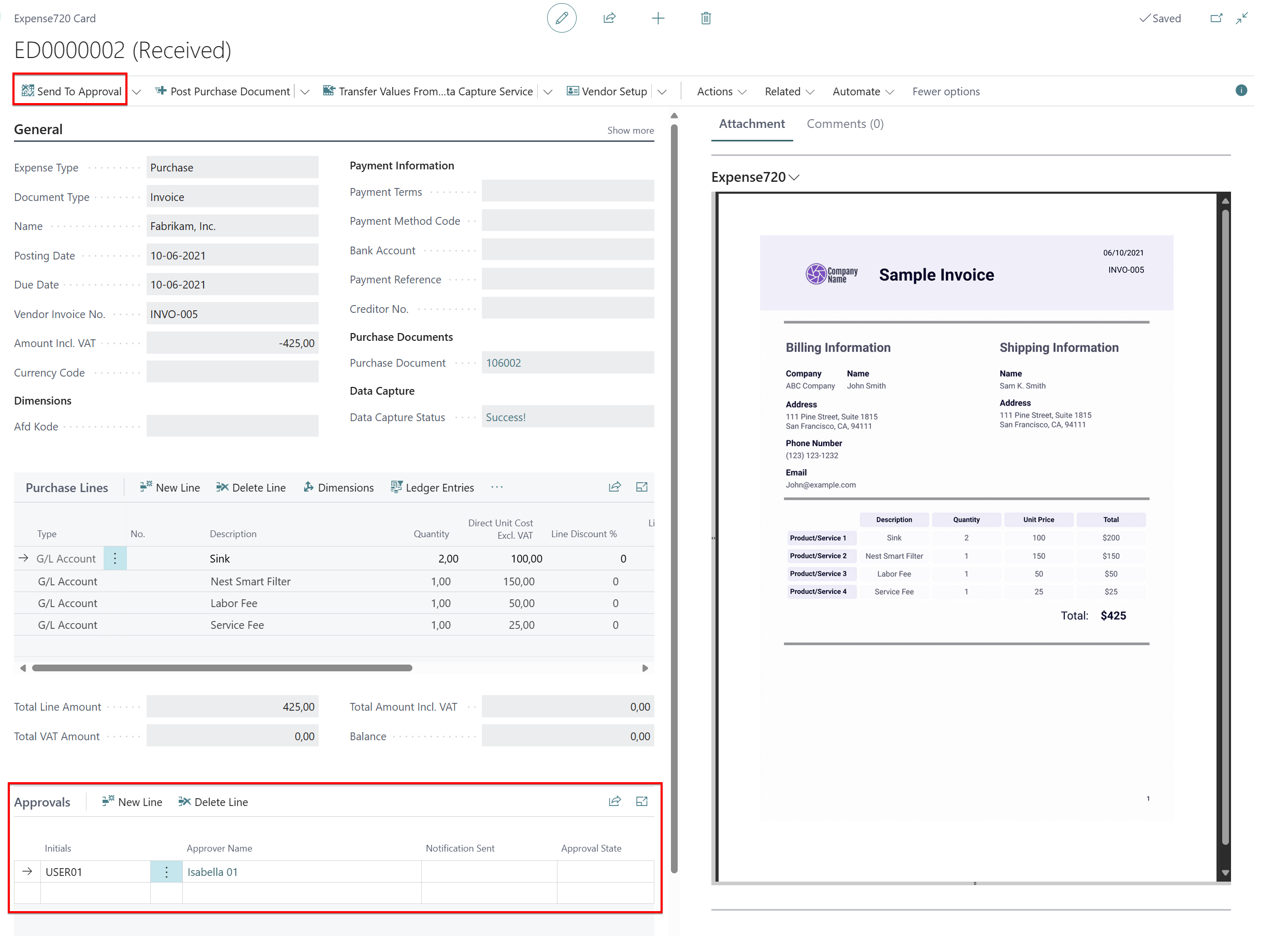Click Show more in General

(631, 130)
